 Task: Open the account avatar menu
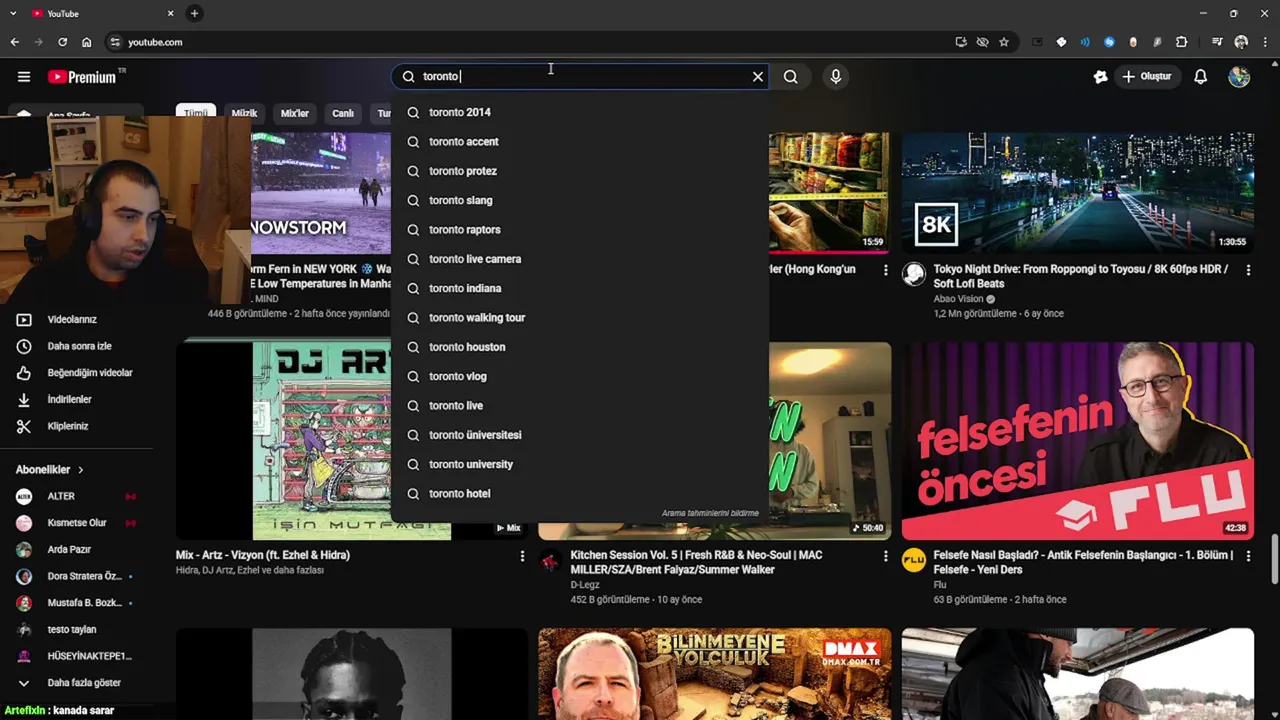pos(1239,76)
